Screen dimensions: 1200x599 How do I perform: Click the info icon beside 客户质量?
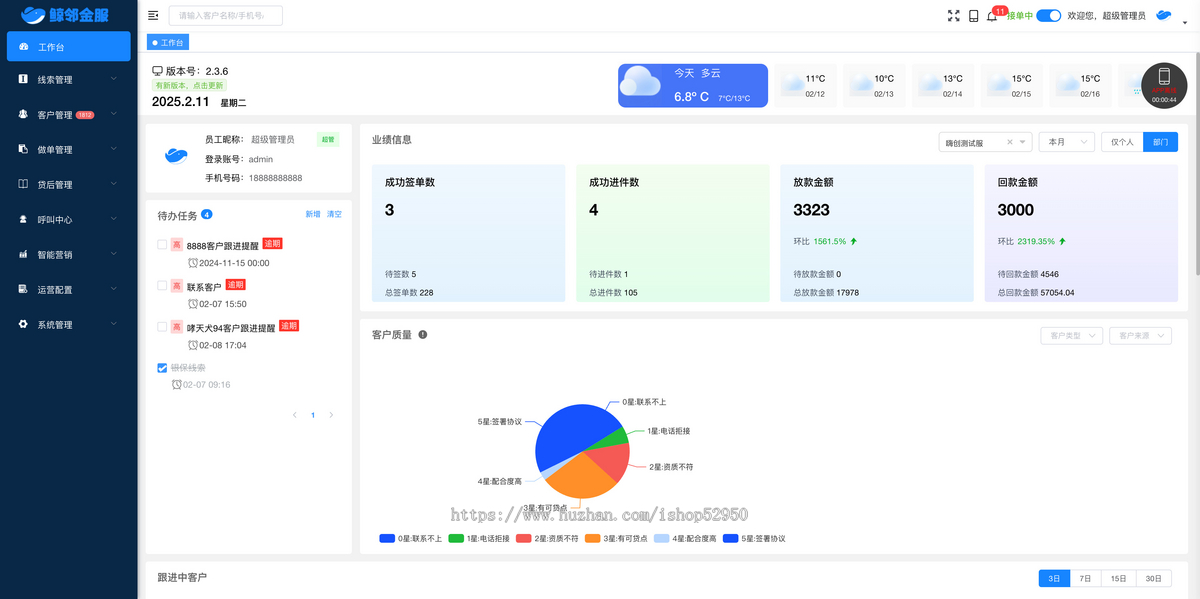pyautogui.click(x=423, y=335)
